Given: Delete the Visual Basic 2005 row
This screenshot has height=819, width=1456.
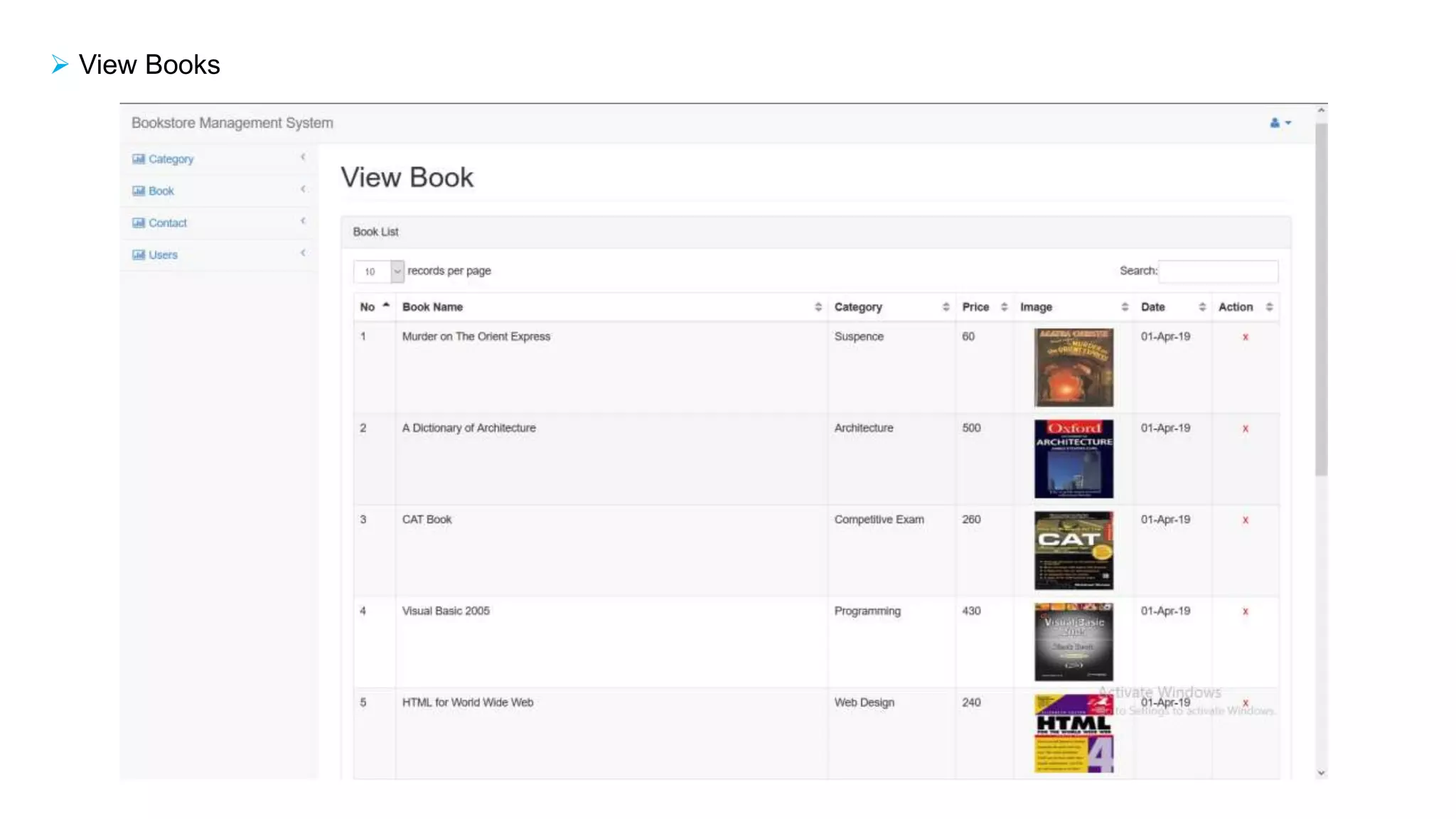Looking at the screenshot, I should tap(1245, 611).
